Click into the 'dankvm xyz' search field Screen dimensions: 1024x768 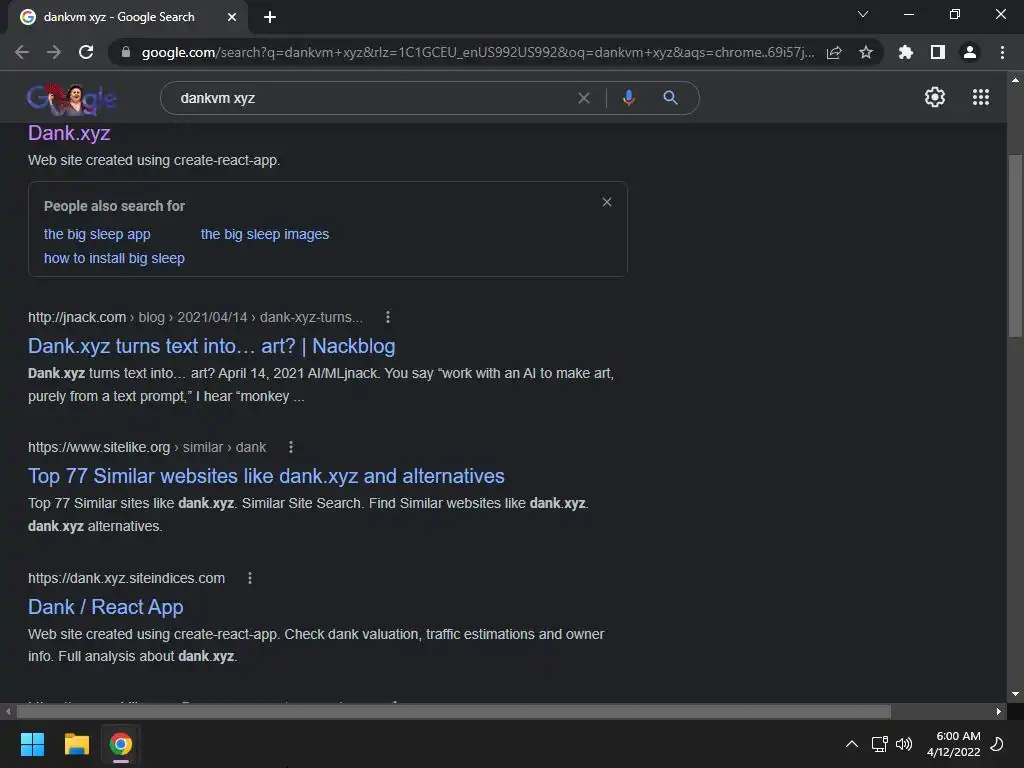coord(372,98)
